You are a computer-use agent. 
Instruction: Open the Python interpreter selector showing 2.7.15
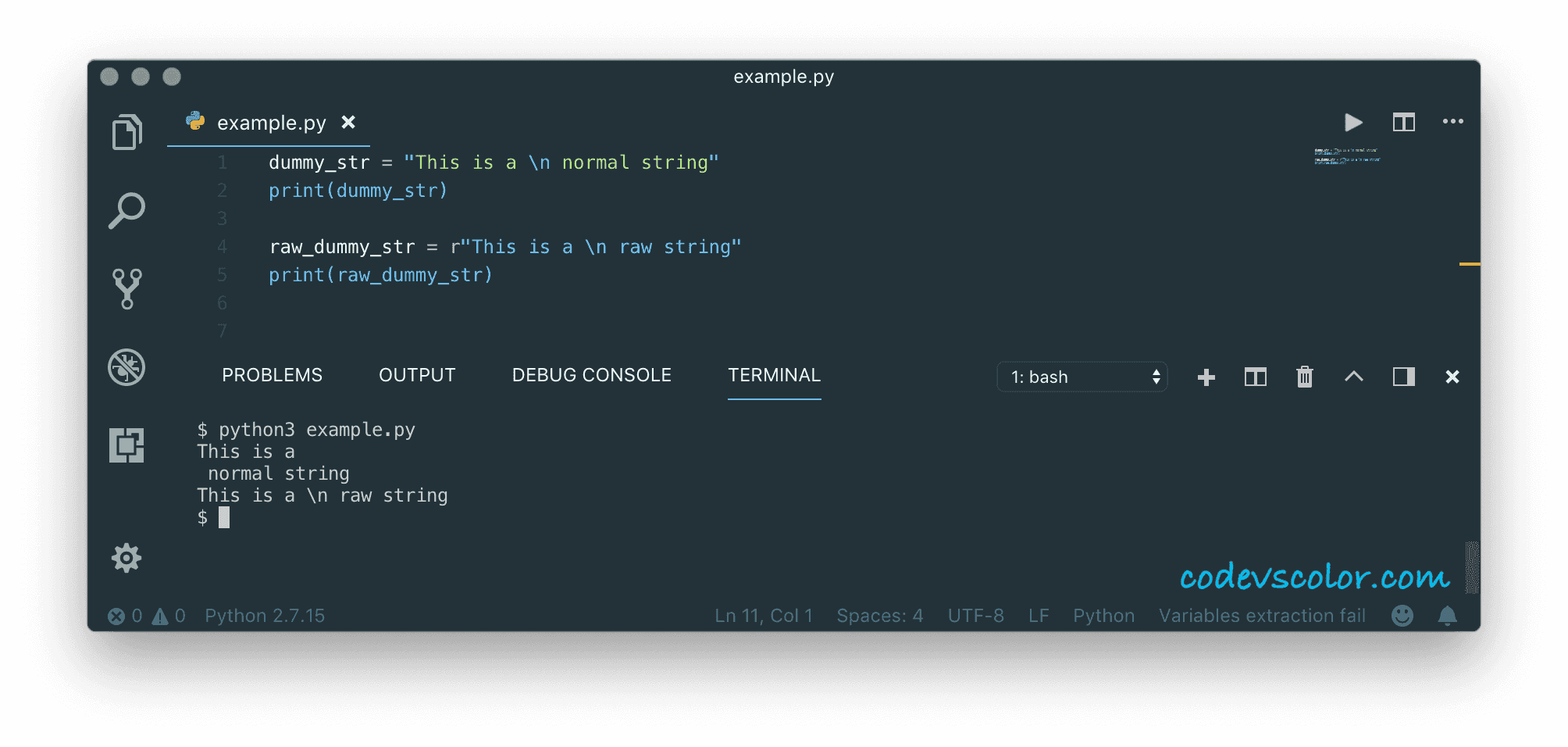[x=264, y=616]
